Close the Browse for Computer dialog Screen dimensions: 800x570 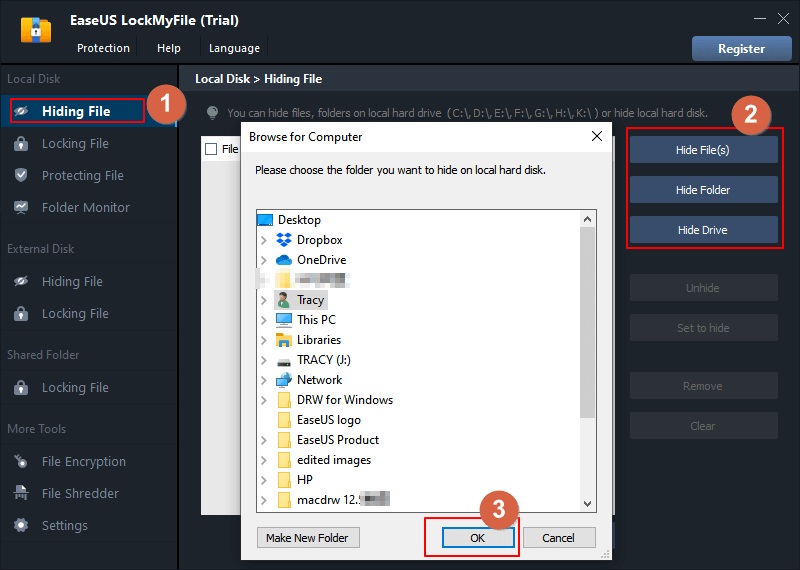[x=597, y=136]
